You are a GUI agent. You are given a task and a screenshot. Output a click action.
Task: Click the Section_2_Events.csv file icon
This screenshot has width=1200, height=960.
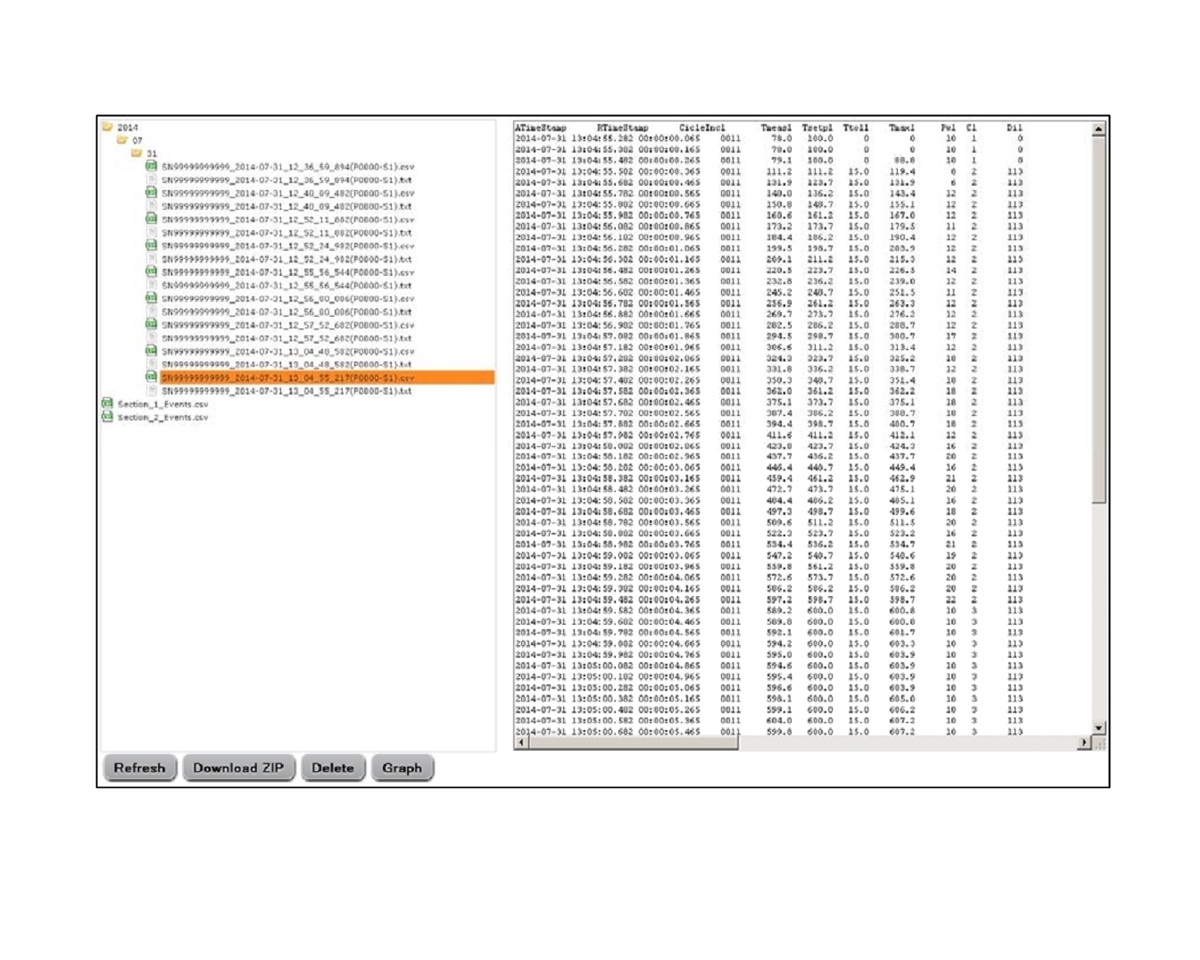pos(106,417)
